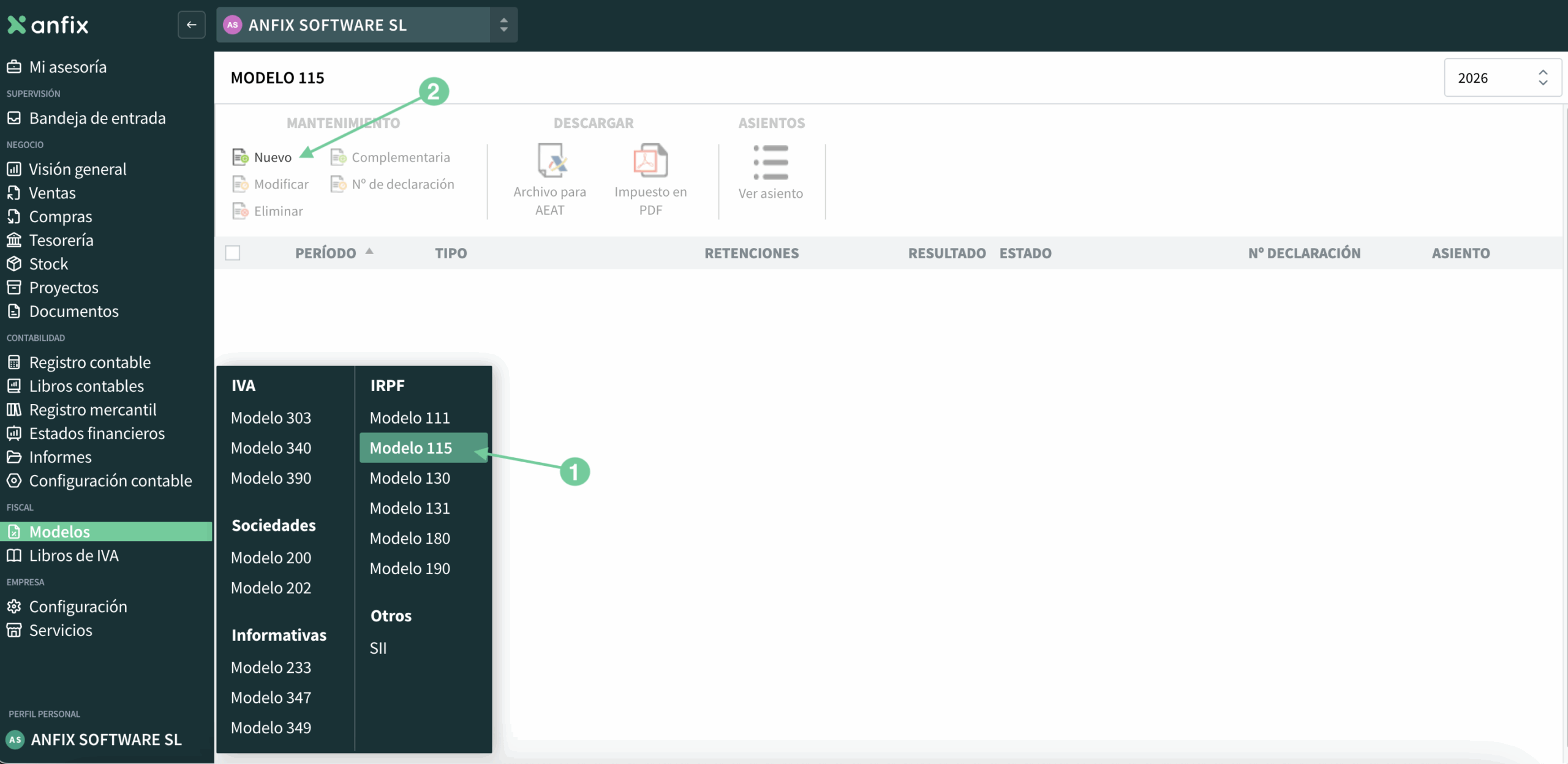Screen dimensions: 1568x764
Task: Select Modelo 131 under IRPF
Action: (410, 507)
